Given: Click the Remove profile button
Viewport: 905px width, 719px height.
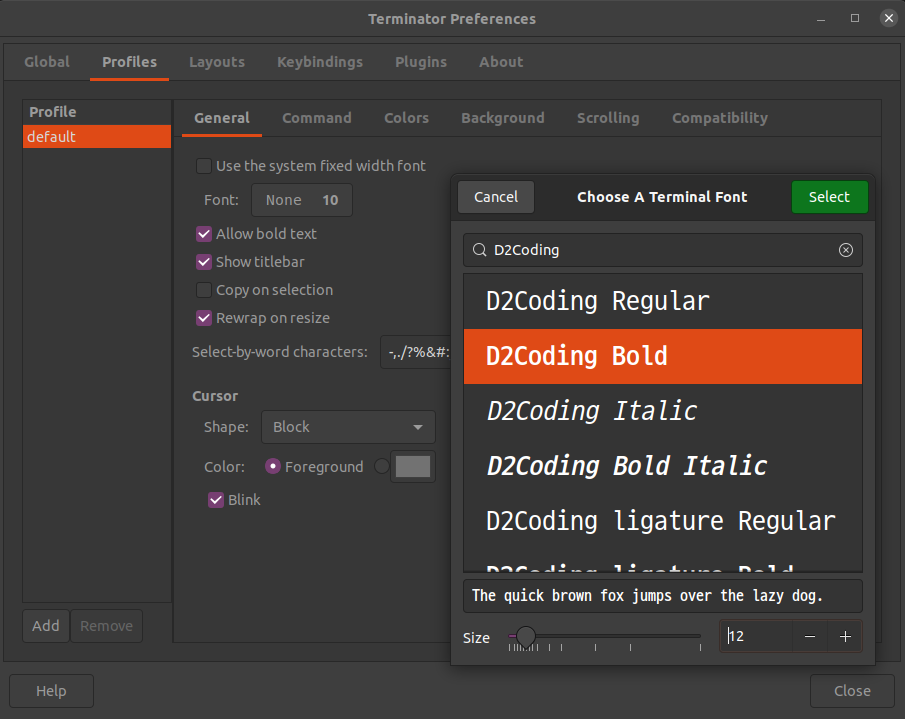Looking at the screenshot, I should [x=106, y=626].
